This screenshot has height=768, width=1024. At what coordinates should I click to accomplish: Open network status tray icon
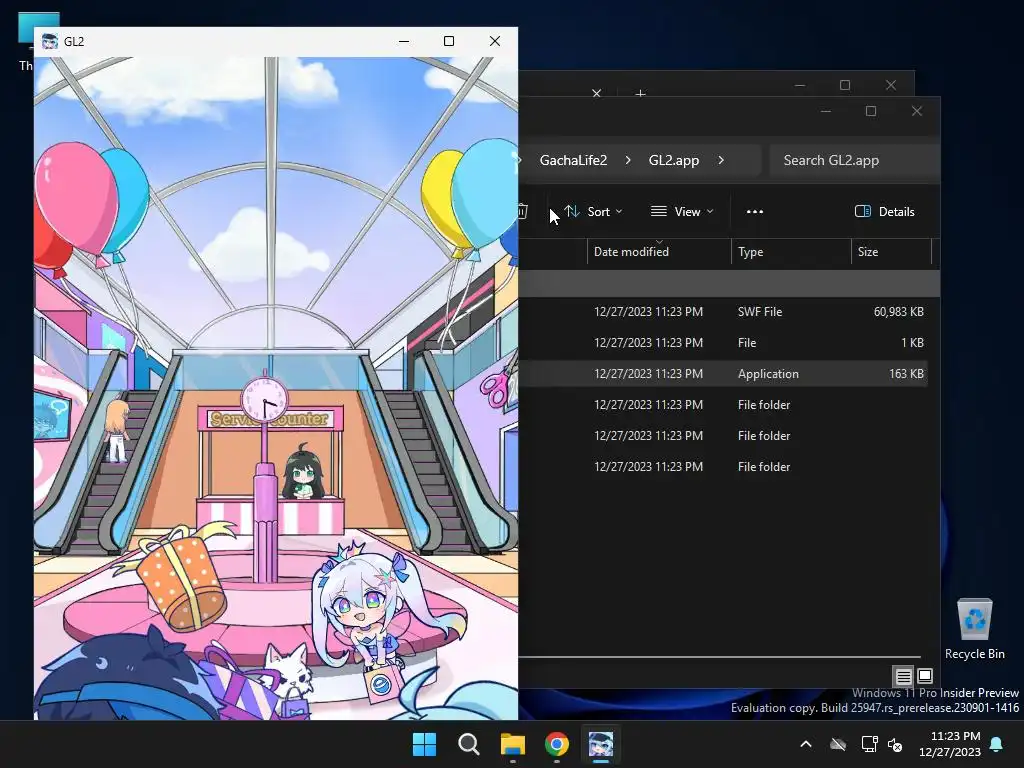coord(869,744)
